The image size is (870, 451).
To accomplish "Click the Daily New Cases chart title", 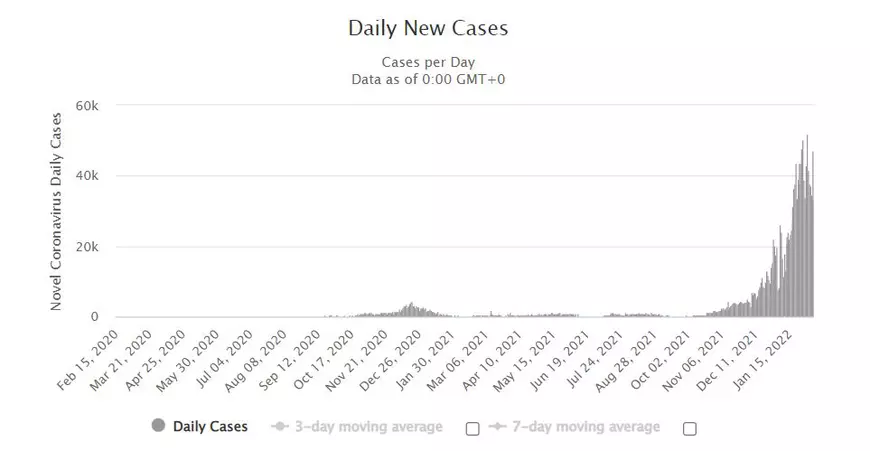I will coord(428,28).
